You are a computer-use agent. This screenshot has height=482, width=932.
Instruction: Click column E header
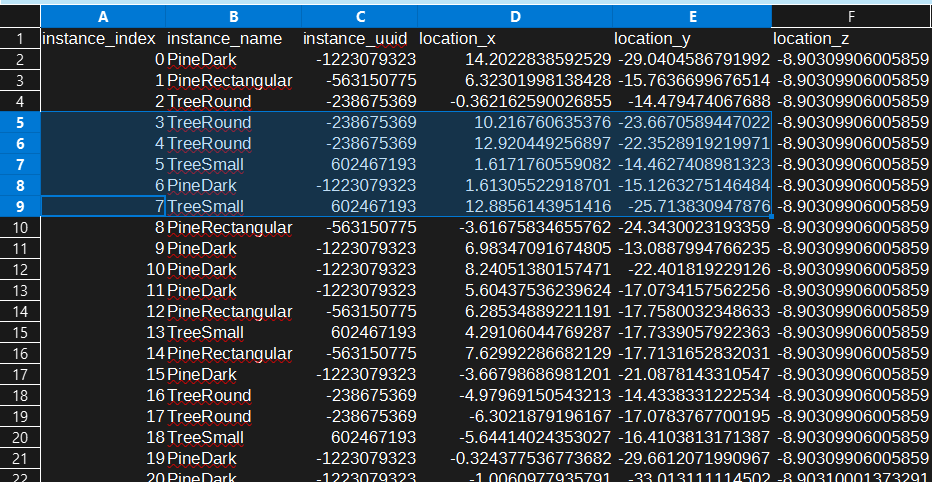691,17
